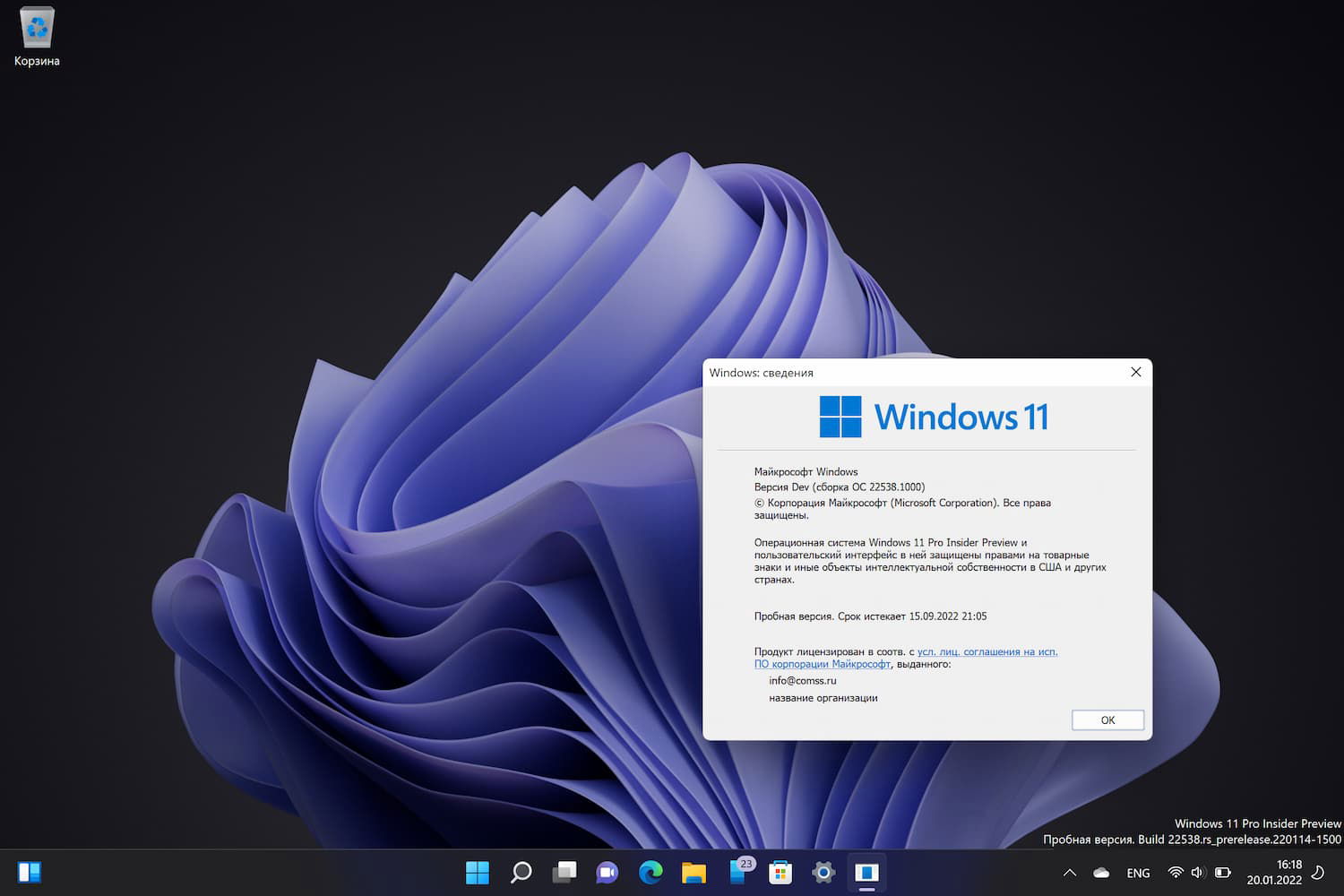
Task: Open Task View on the taskbar
Action: coord(564,872)
